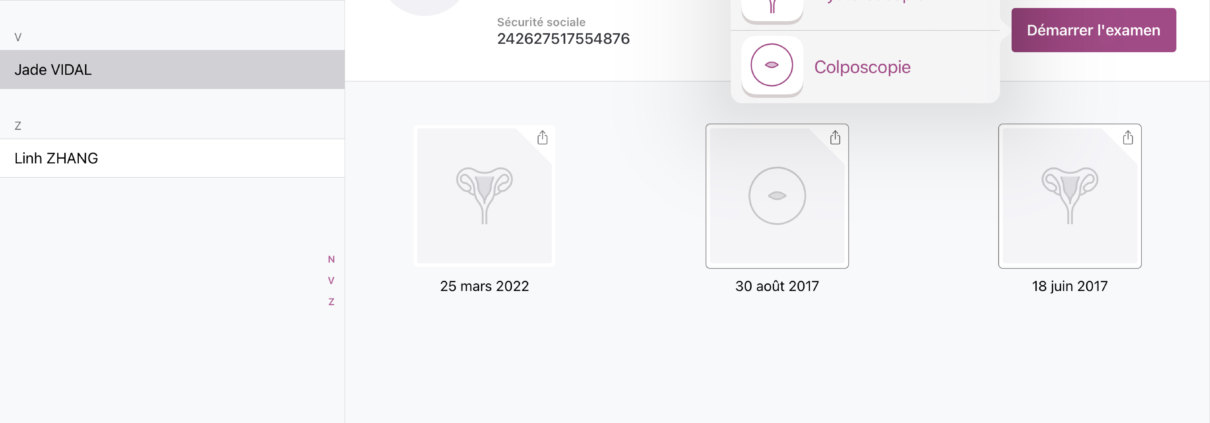Click the partially visible hysteroscopy icon in popup
This screenshot has height=423, width=1210.
pyautogui.click(x=771, y=9)
